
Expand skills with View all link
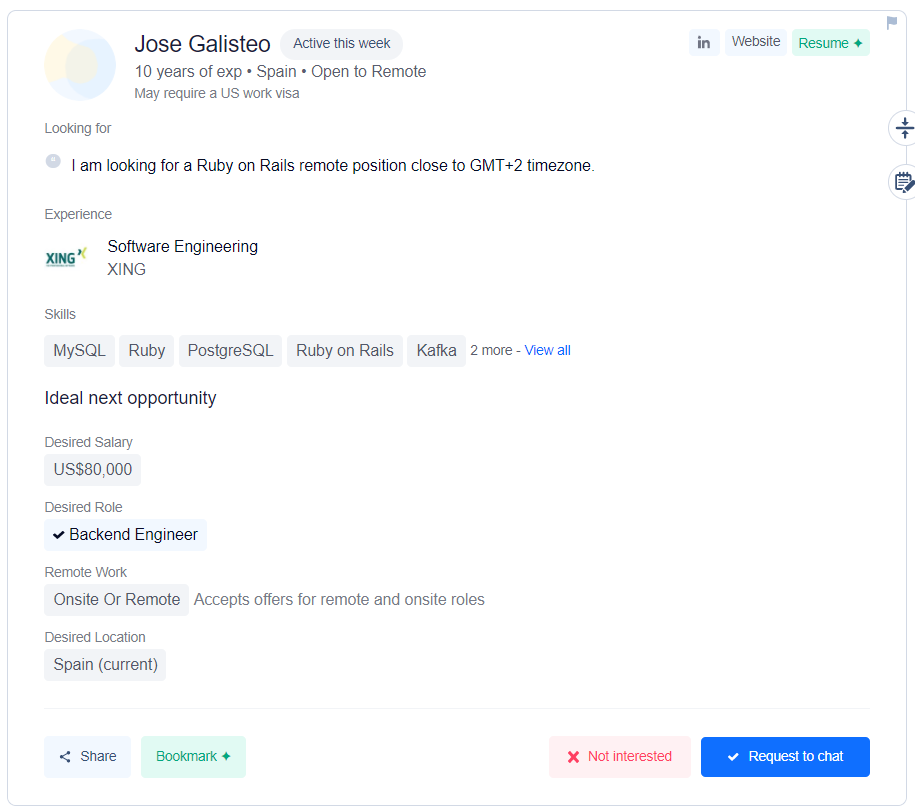tap(547, 350)
